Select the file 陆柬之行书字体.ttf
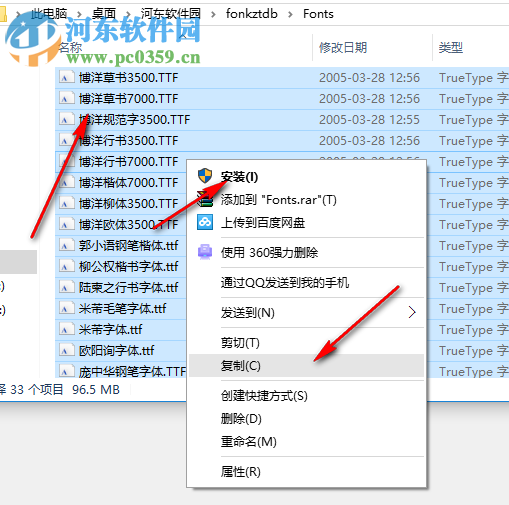Viewport: 509px width, 505px height. point(128,287)
